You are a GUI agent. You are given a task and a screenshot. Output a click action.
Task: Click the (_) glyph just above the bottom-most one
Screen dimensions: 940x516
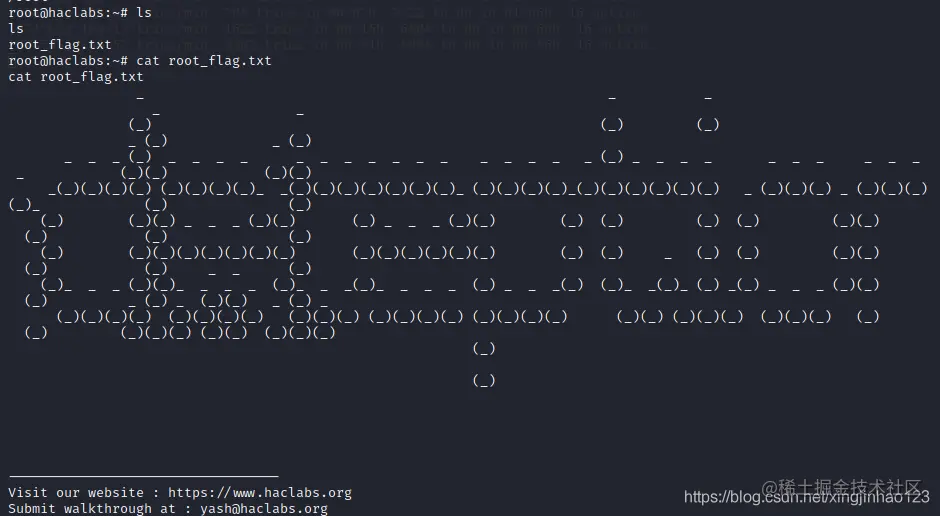pos(484,348)
